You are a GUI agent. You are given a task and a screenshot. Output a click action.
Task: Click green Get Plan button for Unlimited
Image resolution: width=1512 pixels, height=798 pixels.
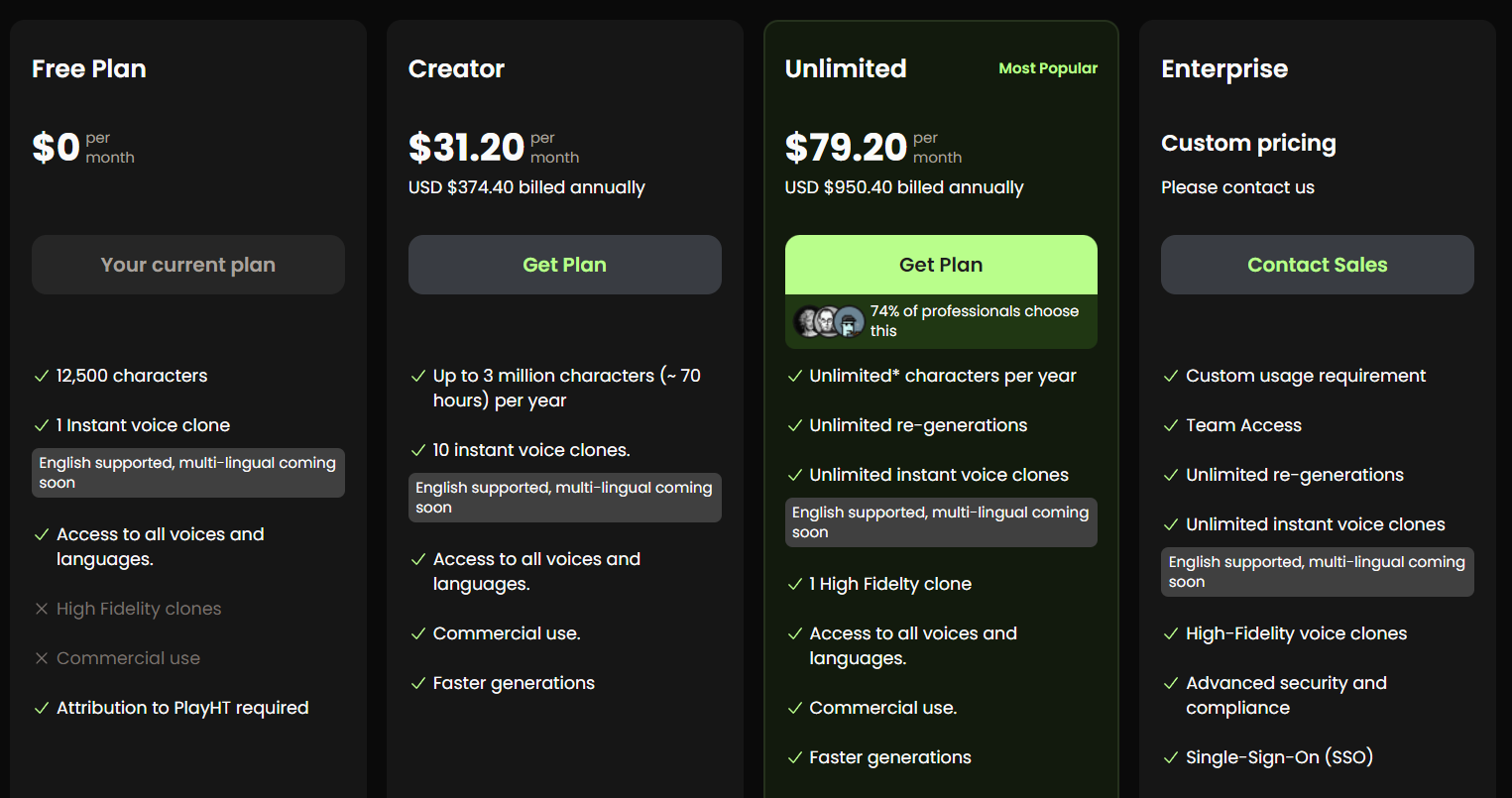point(940,265)
